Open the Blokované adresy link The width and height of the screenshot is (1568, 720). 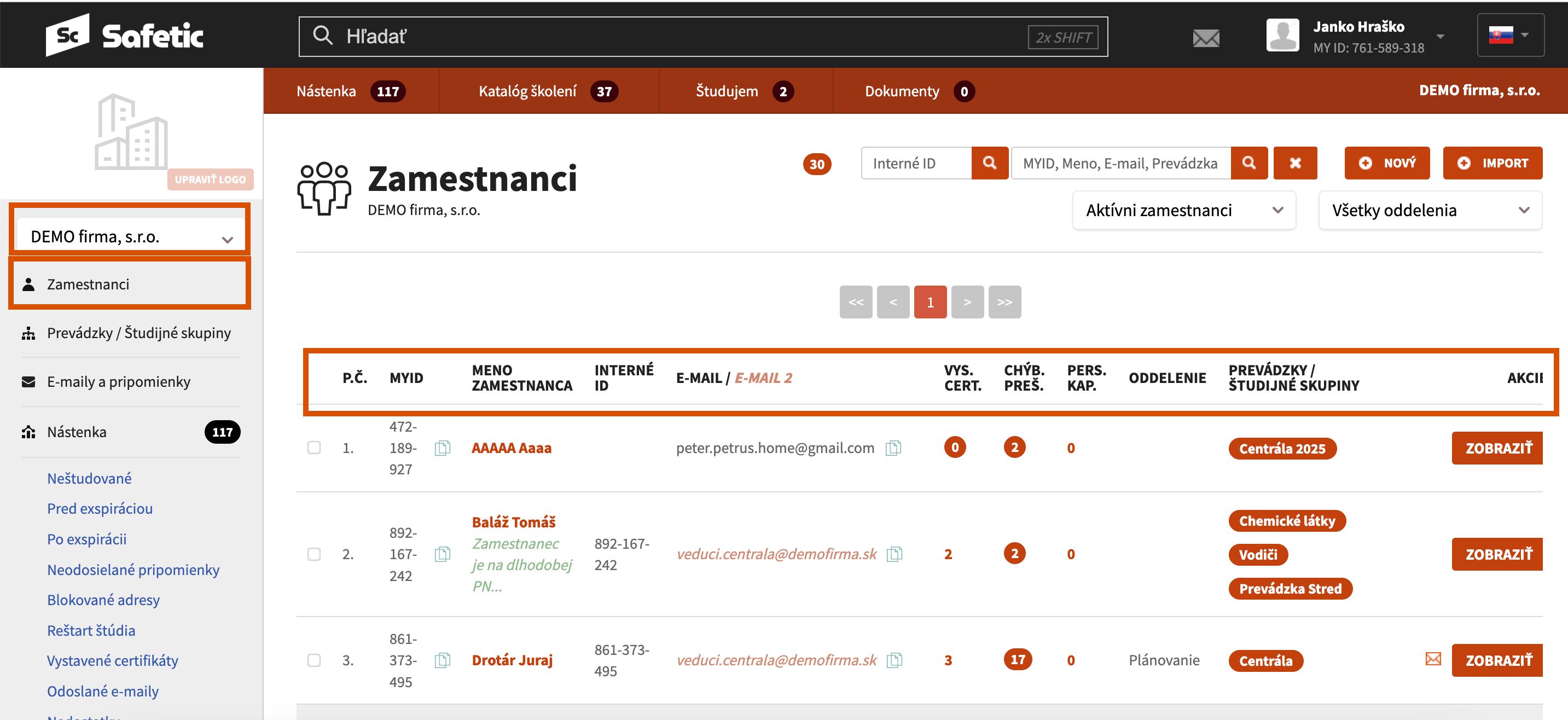point(103,600)
